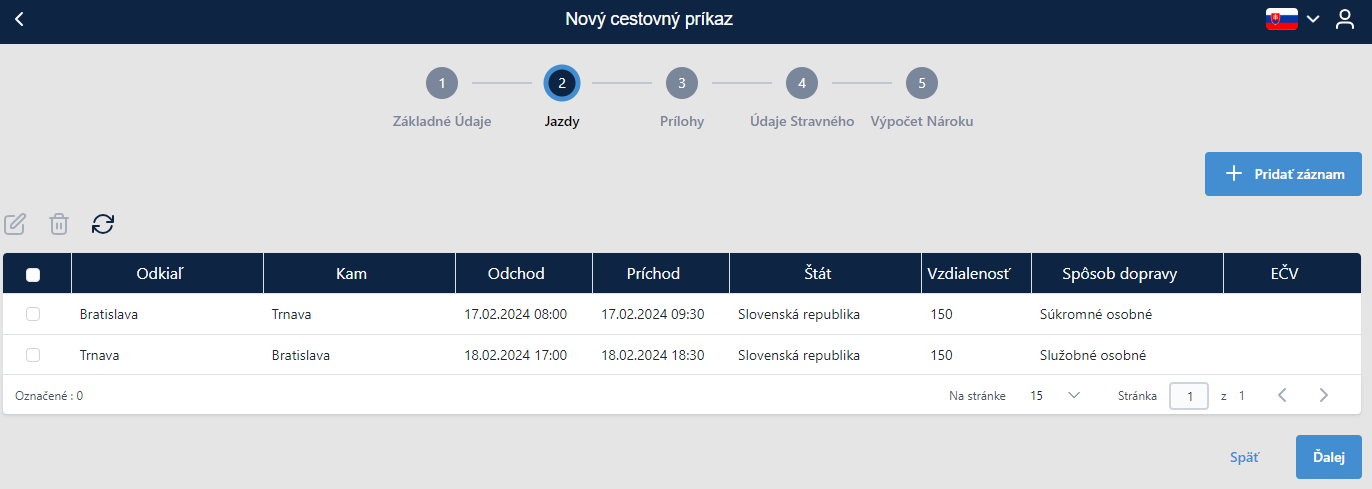Click the Slovak flag language icon

[x=1282, y=20]
